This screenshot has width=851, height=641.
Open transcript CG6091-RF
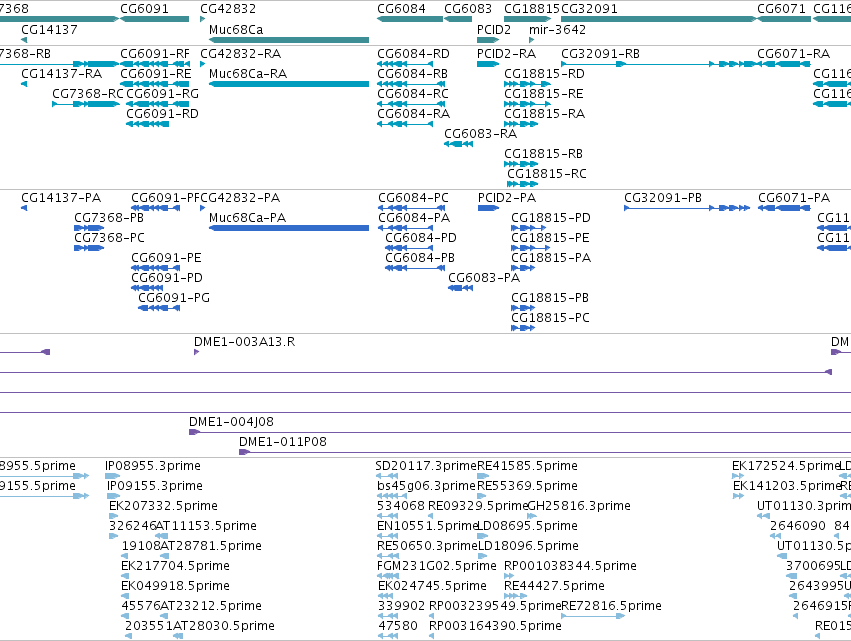click(155, 54)
